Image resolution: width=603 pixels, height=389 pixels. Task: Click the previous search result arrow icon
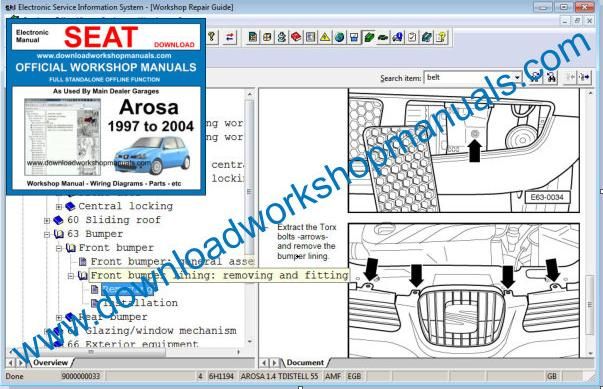point(570,78)
